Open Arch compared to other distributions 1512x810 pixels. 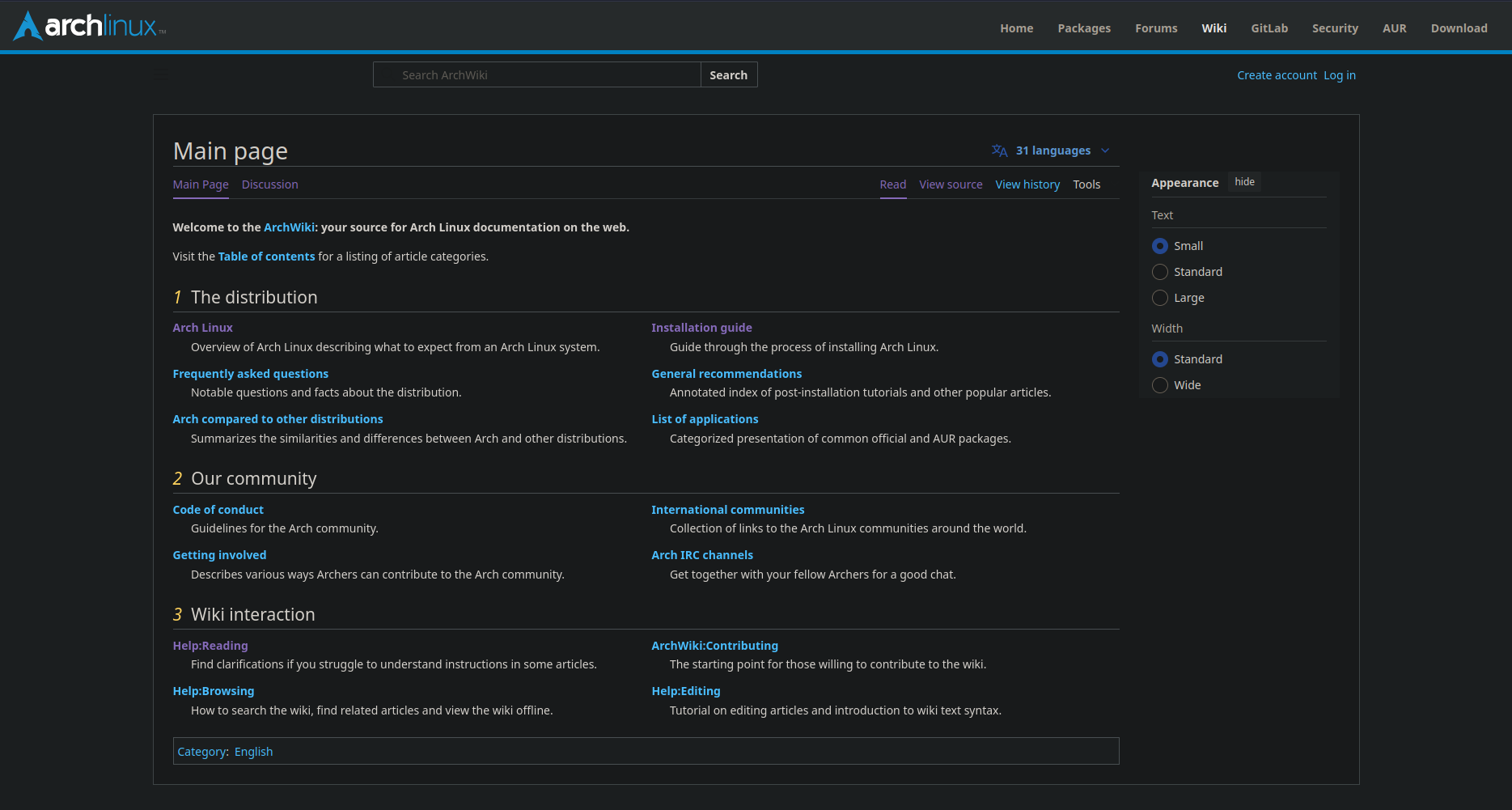[277, 419]
